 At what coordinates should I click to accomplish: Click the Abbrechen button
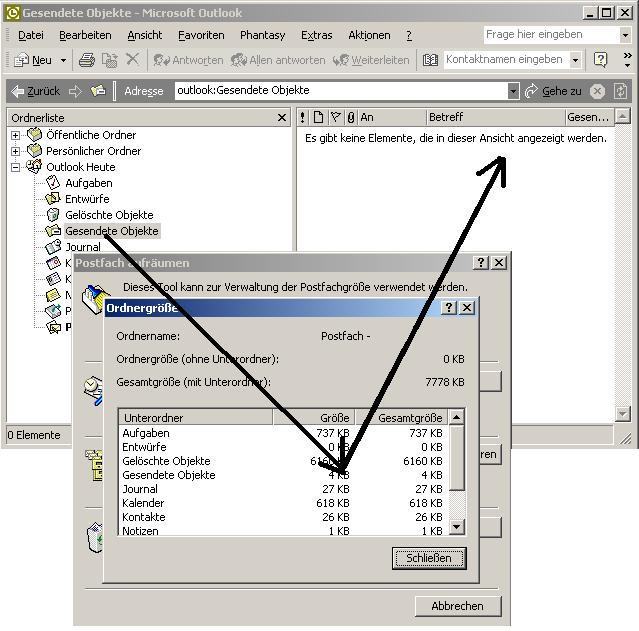[457, 606]
